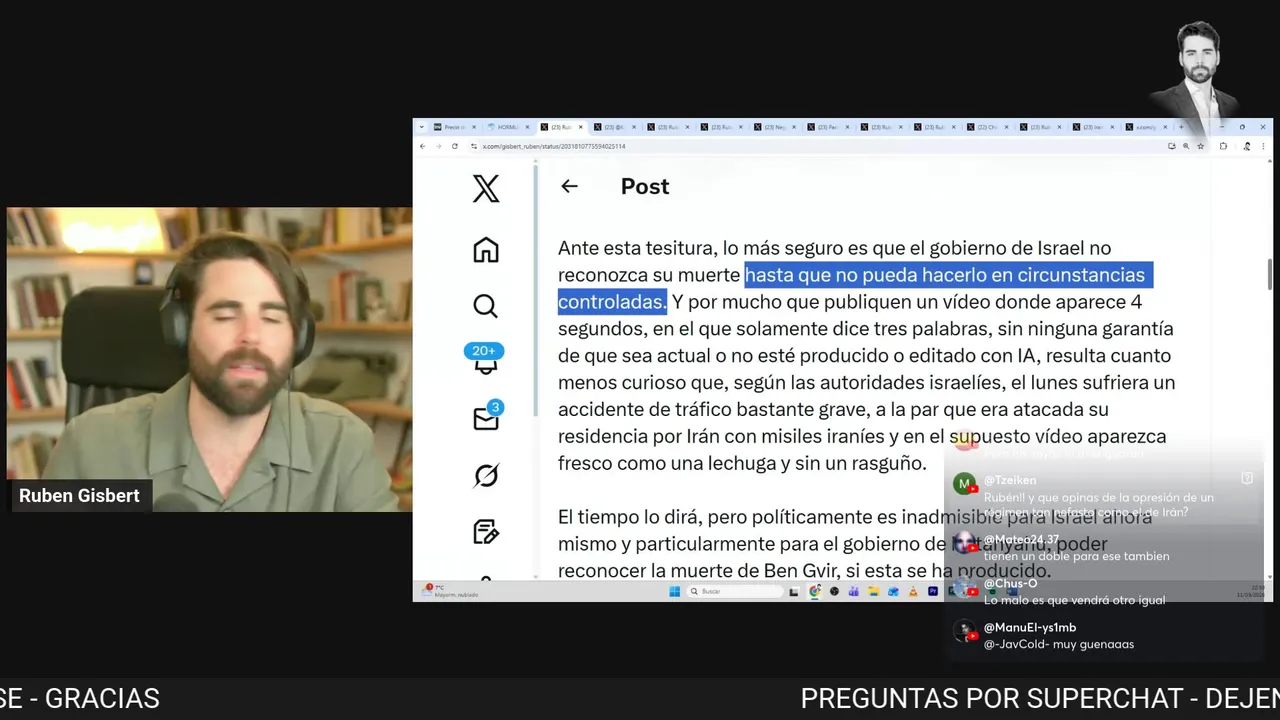Go back using the Post arrow

tap(569, 186)
